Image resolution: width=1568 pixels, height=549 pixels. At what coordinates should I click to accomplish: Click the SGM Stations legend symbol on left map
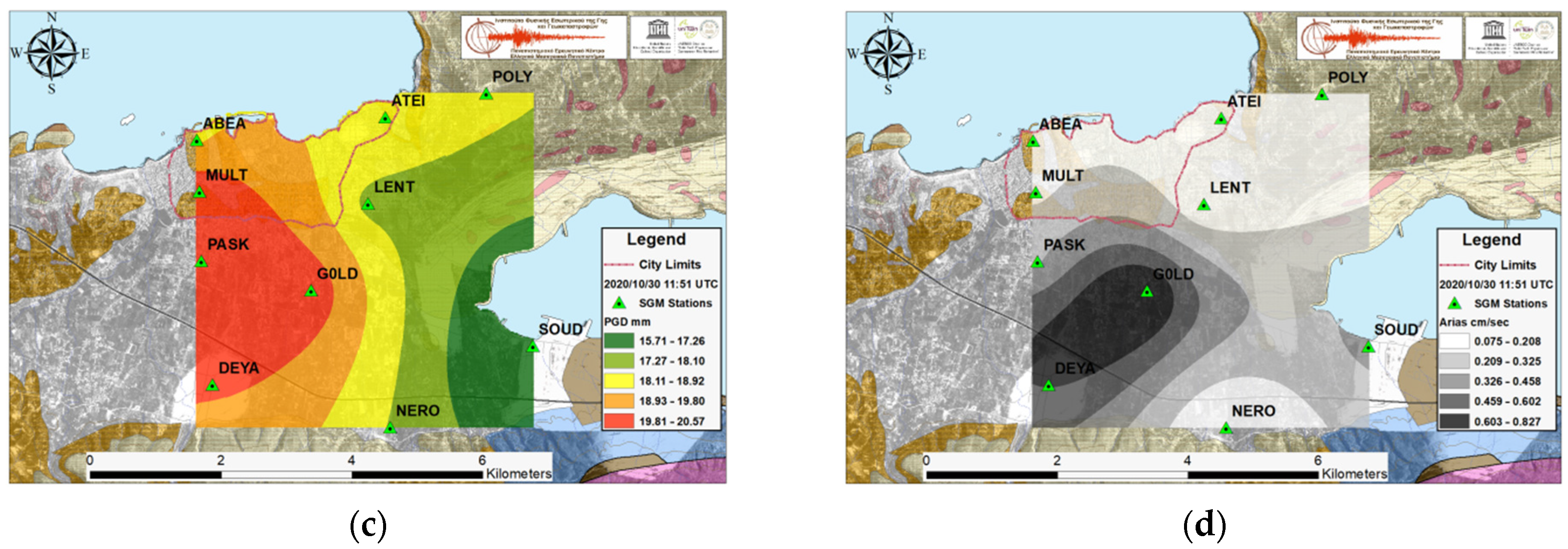(619, 303)
